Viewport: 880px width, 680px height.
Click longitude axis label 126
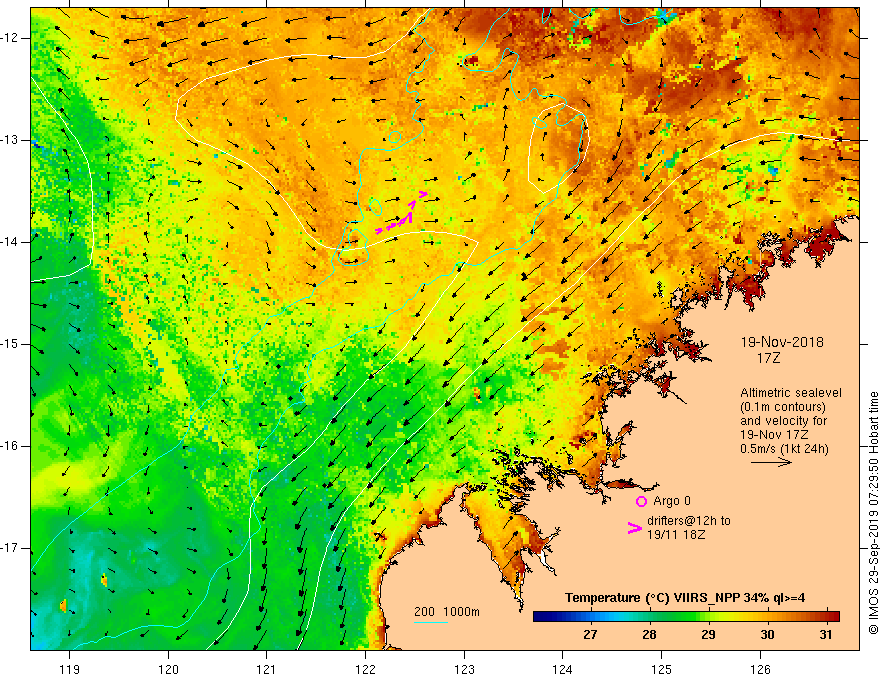tap(760, 669)
